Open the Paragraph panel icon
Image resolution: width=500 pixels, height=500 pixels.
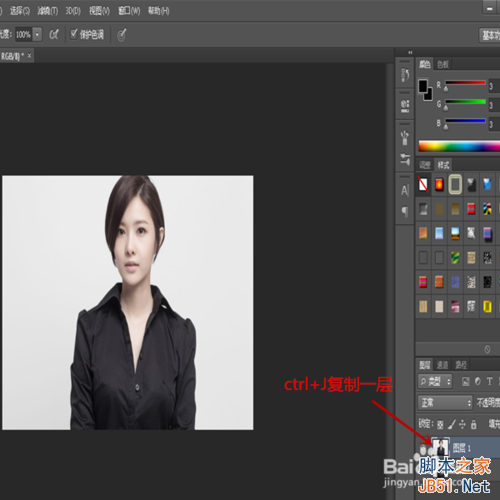[405, 211]
